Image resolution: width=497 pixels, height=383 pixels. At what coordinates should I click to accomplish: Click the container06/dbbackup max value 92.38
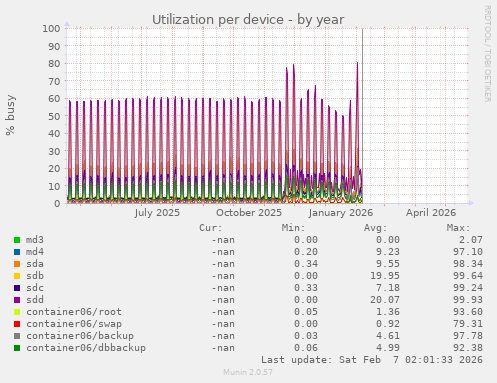(468, 348)
